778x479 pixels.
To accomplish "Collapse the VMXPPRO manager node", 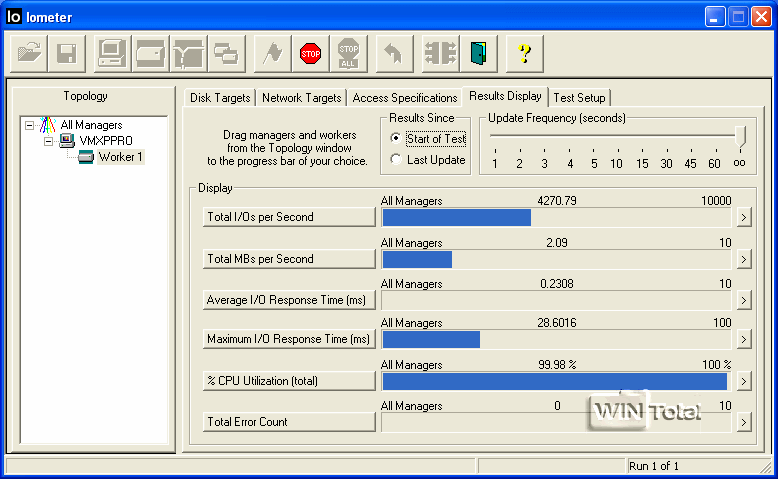I will (49, 141).
